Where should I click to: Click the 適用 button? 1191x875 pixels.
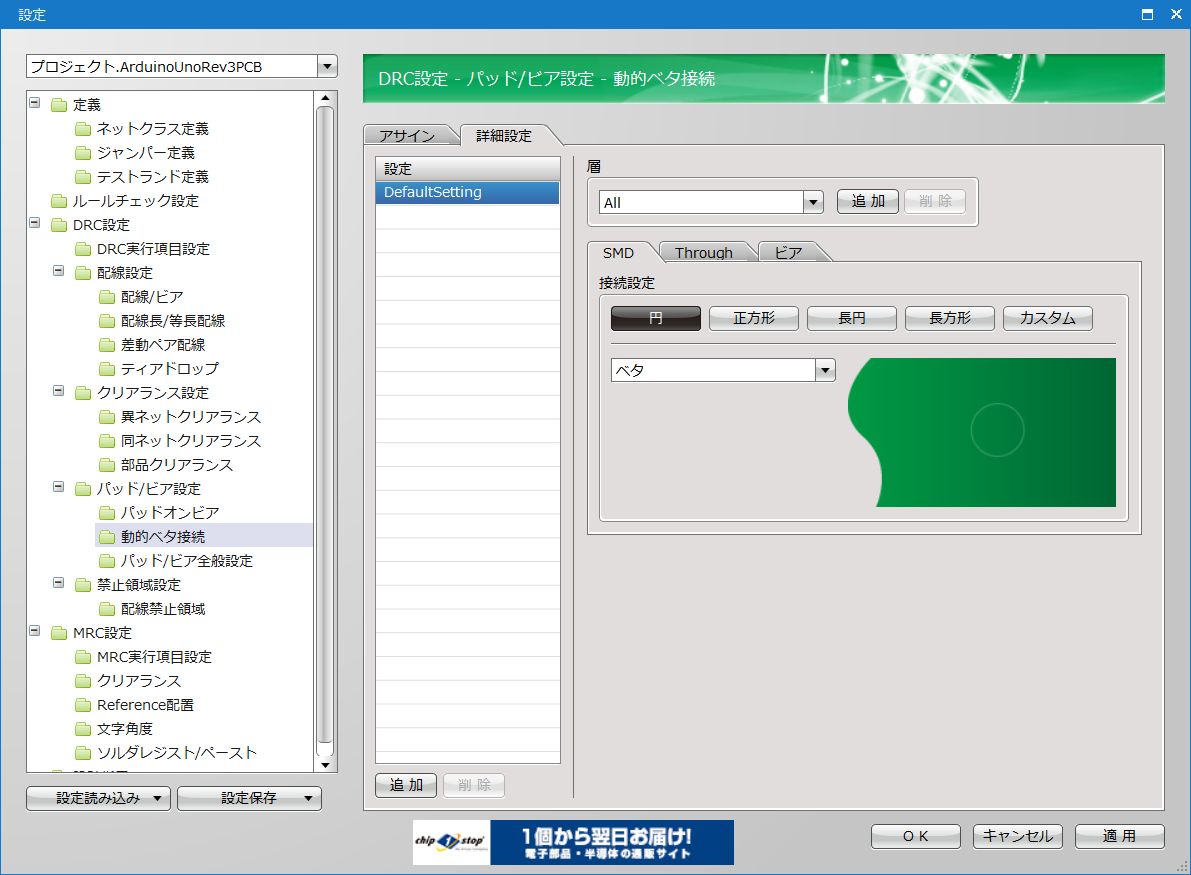[x=1119, y=836]
